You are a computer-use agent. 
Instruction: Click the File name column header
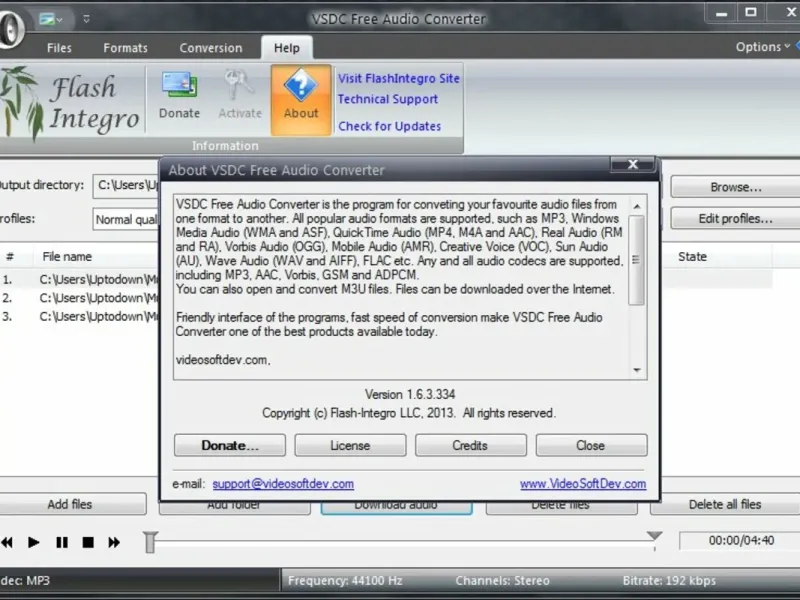click(67, 257)
